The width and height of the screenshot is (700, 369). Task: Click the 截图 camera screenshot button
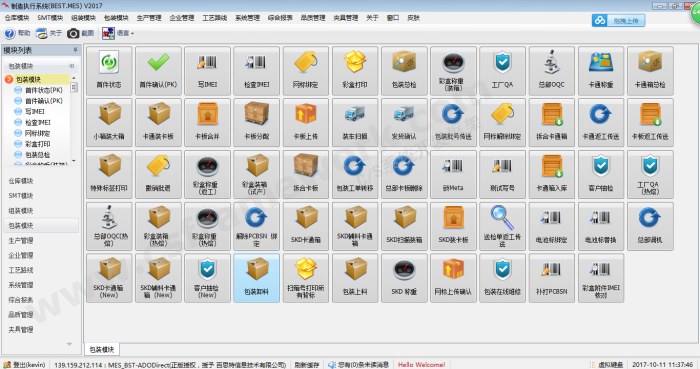pyautogui.click(x=81, y=33)
